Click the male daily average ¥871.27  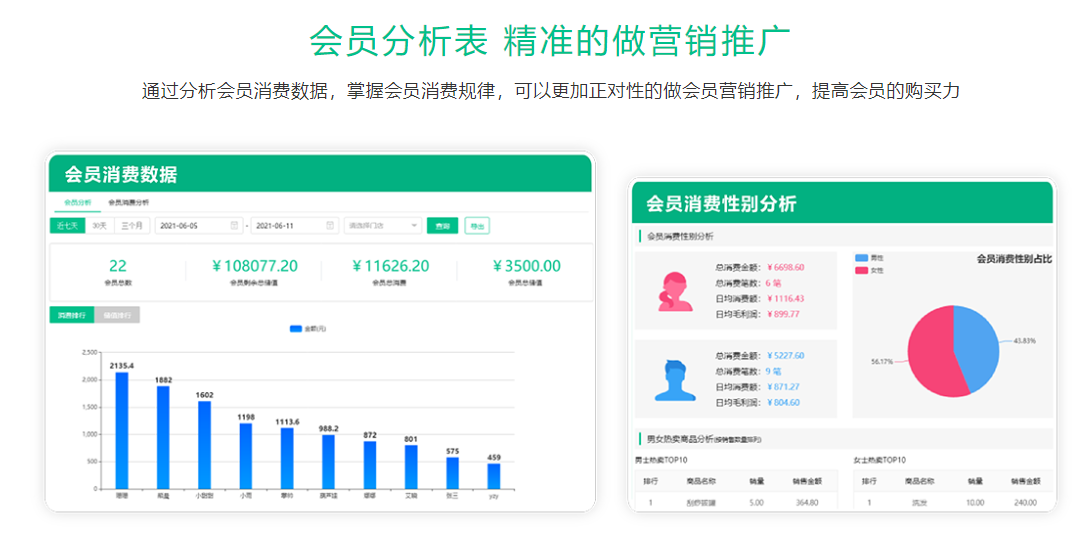coord(783,387)
